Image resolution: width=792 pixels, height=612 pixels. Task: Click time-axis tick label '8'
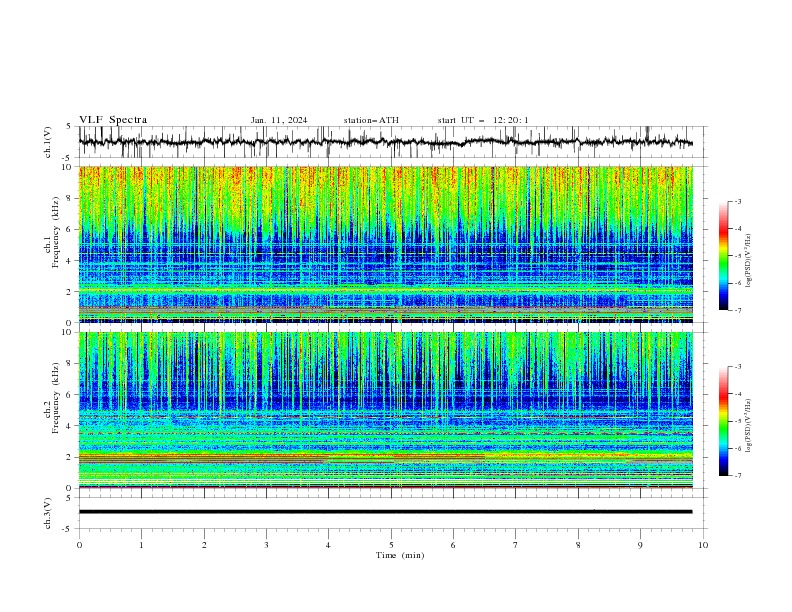(578, 545)
